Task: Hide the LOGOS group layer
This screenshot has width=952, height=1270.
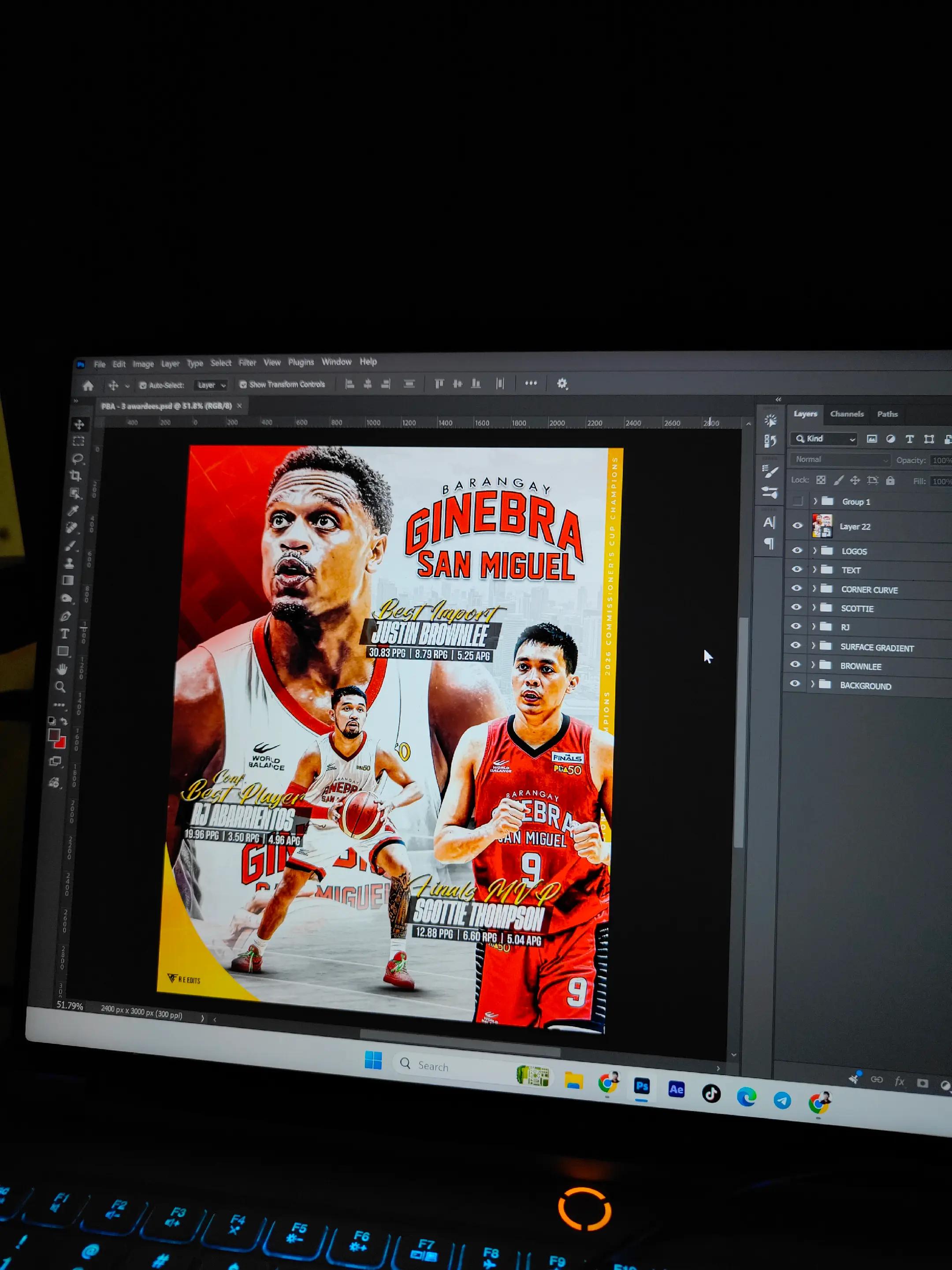Action: click(x=797, y=550)
